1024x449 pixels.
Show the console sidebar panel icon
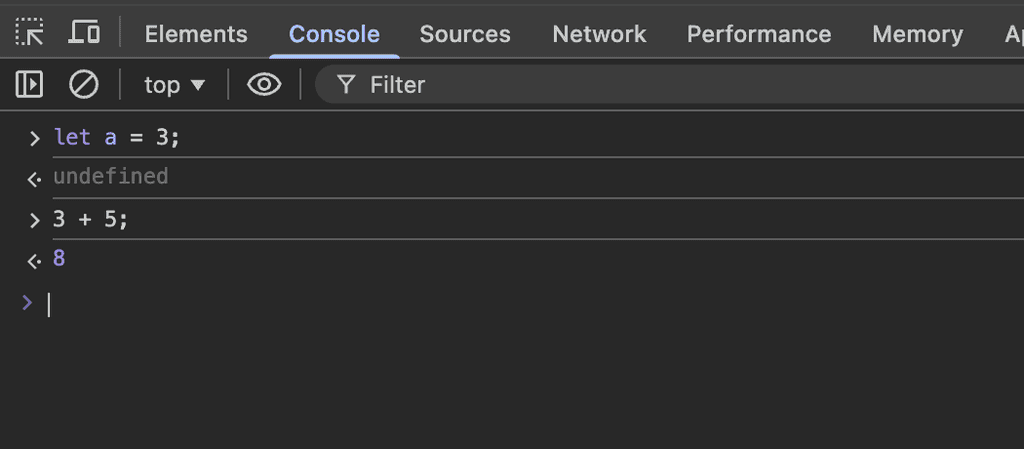[30, 85]
